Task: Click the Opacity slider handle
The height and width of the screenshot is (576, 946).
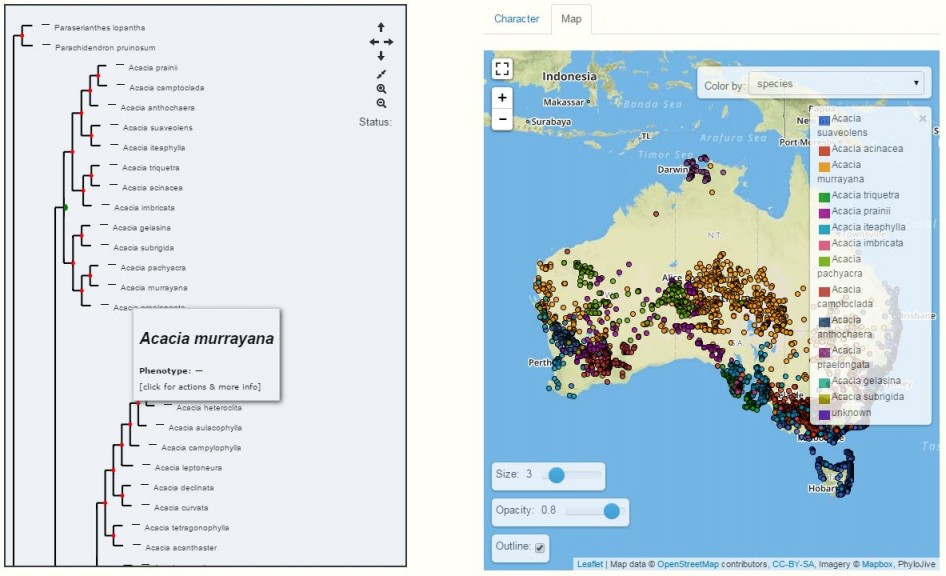Action: point(611,511)
